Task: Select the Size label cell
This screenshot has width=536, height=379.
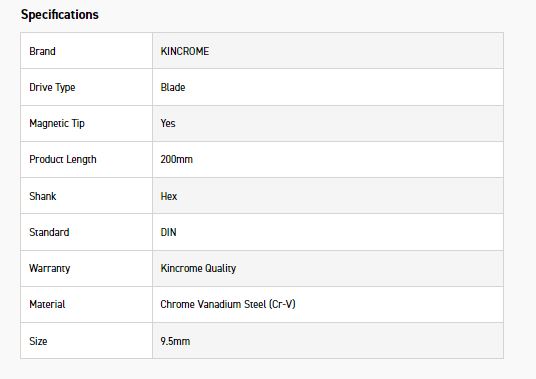Action: [86, 341]
